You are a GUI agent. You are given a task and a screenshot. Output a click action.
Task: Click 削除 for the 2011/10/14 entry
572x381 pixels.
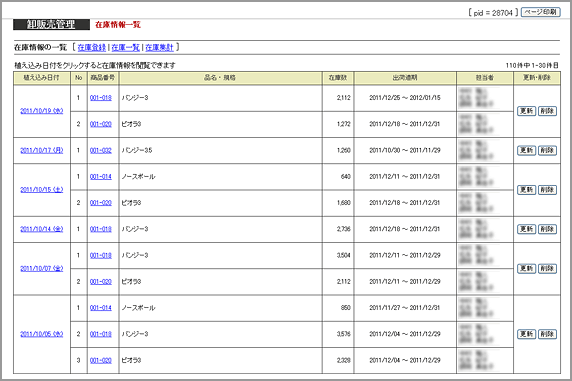[x=547, y=229]
